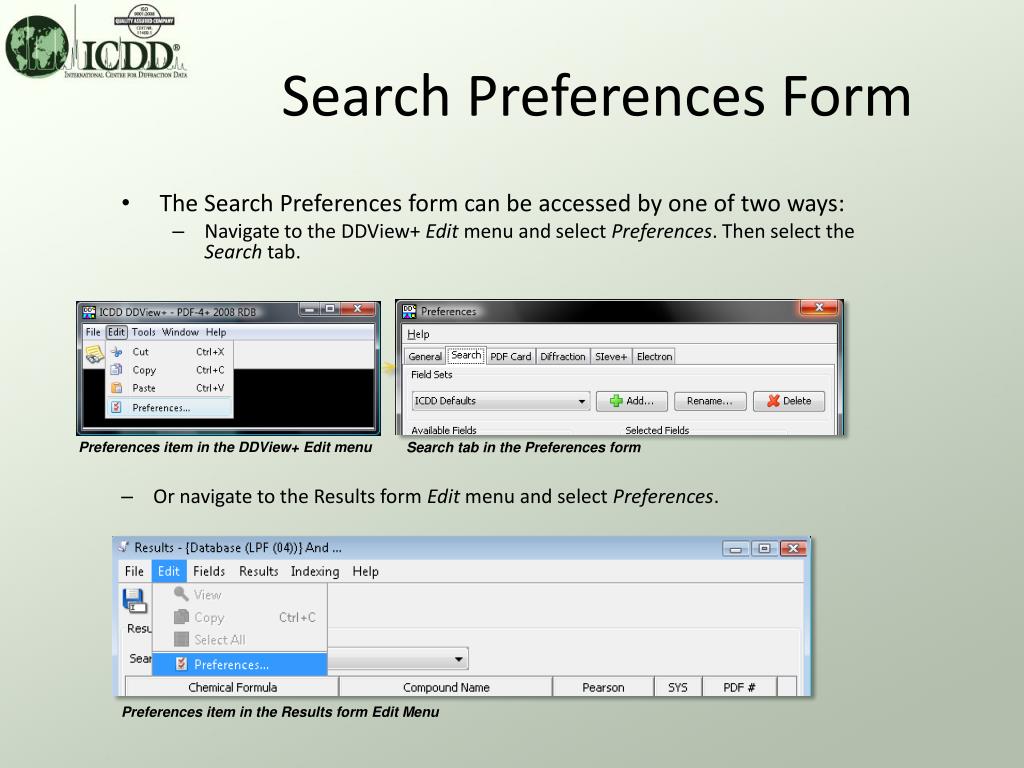Switch to the Search tab
This screenshot has width=1024, height=768.
(x=466, y=355)
